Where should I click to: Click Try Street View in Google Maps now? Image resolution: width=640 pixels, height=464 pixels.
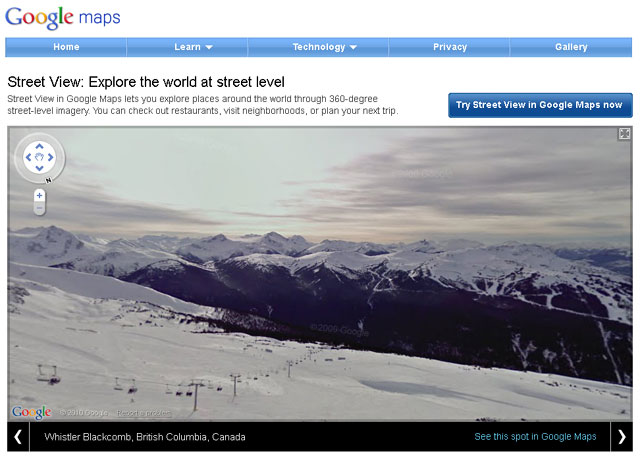click(540, 105)
